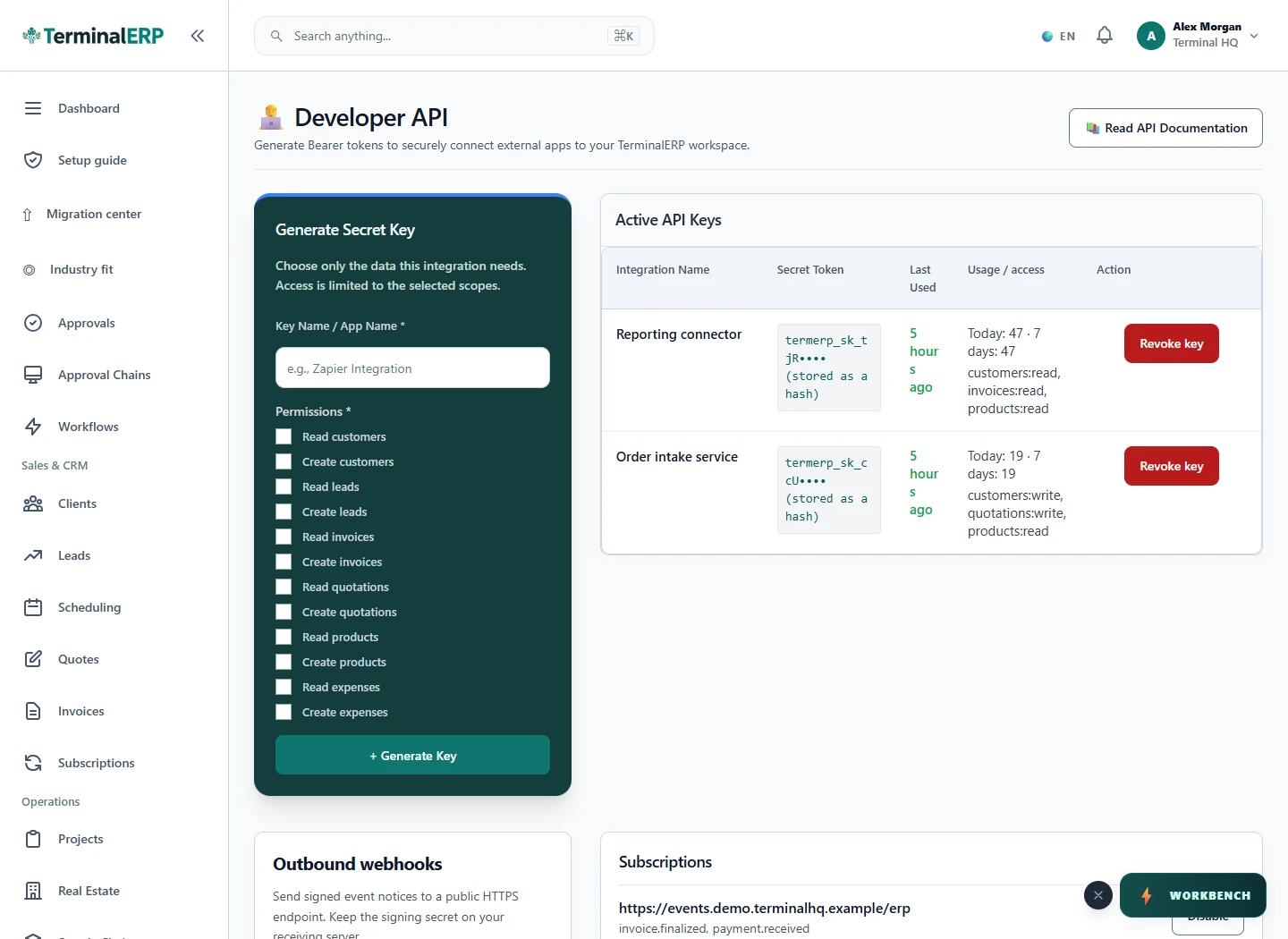Click the Scheduling calendar icon
The width and height of the screenshot is (1288, 939).
click(33, 607)
